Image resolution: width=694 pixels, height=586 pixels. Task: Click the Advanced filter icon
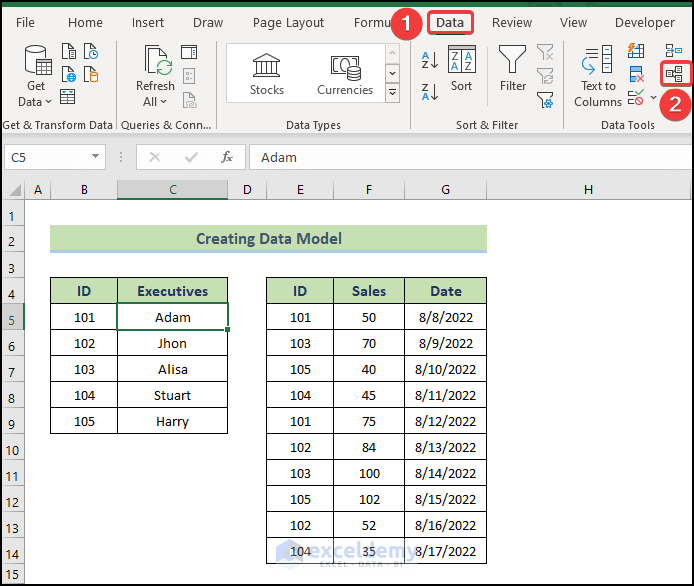coord(545,99)
